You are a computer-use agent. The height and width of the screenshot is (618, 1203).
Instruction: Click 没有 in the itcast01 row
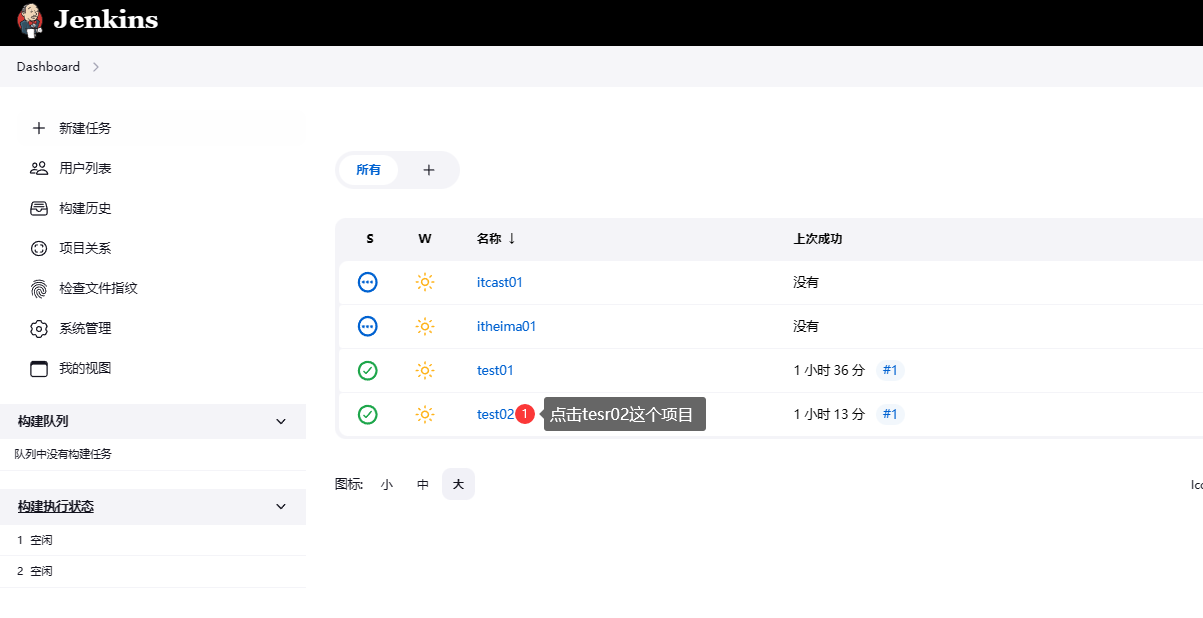tap(806, 282)
